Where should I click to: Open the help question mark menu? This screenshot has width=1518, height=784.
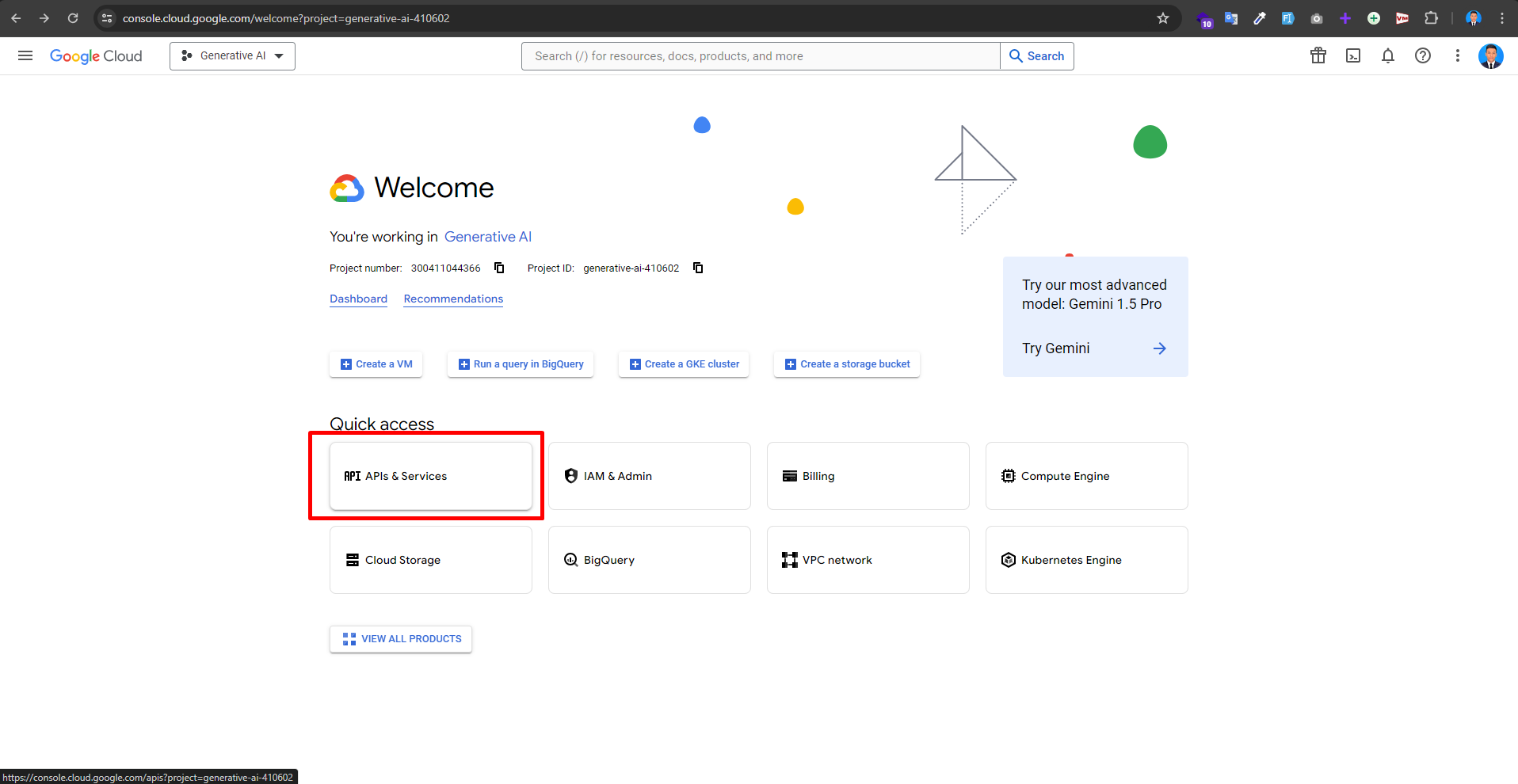click(1423, 55)
